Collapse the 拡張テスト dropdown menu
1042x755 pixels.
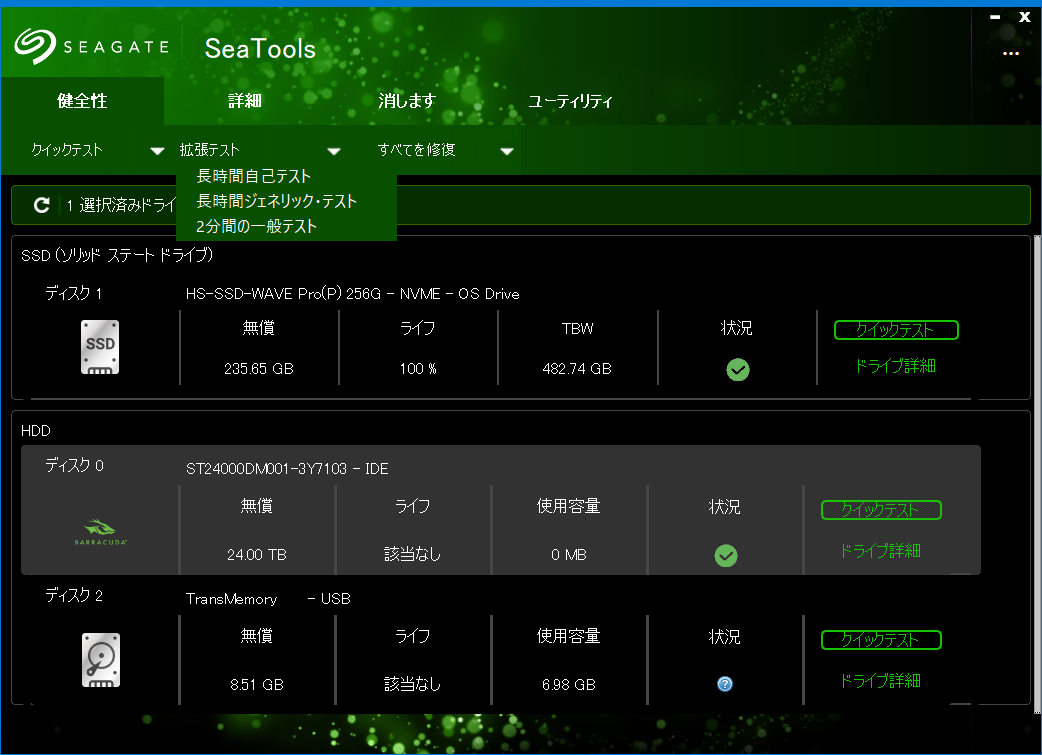(x=333, y=151)
